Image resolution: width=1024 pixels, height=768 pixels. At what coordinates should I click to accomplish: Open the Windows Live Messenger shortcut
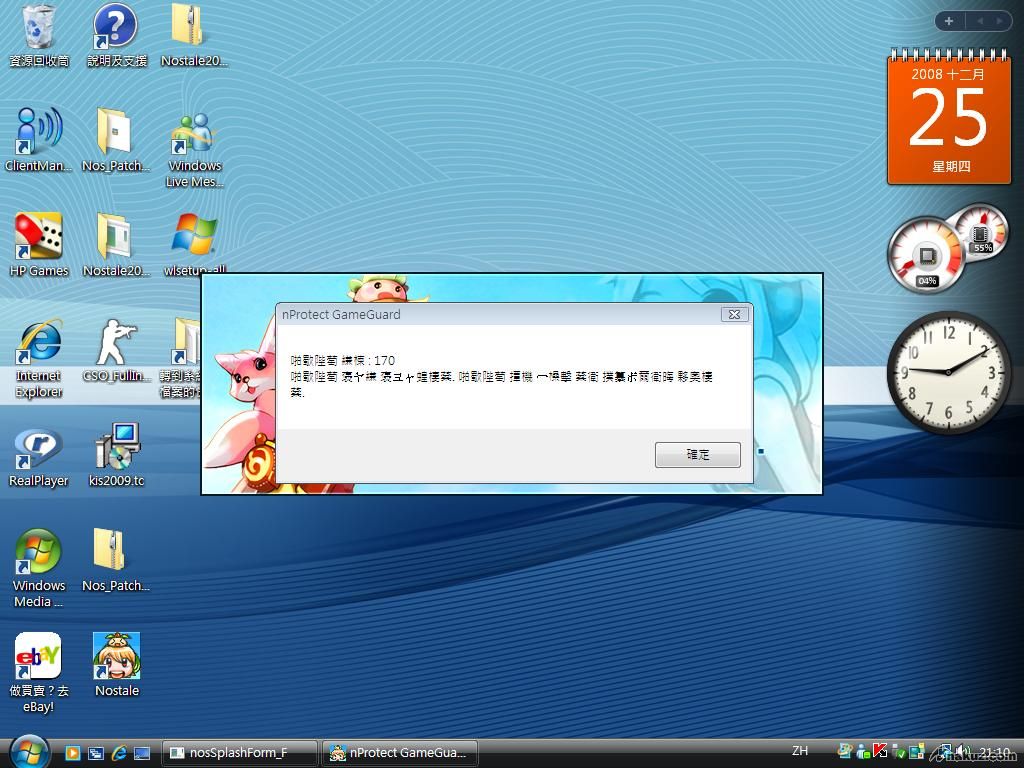click(x=194, y=150)
